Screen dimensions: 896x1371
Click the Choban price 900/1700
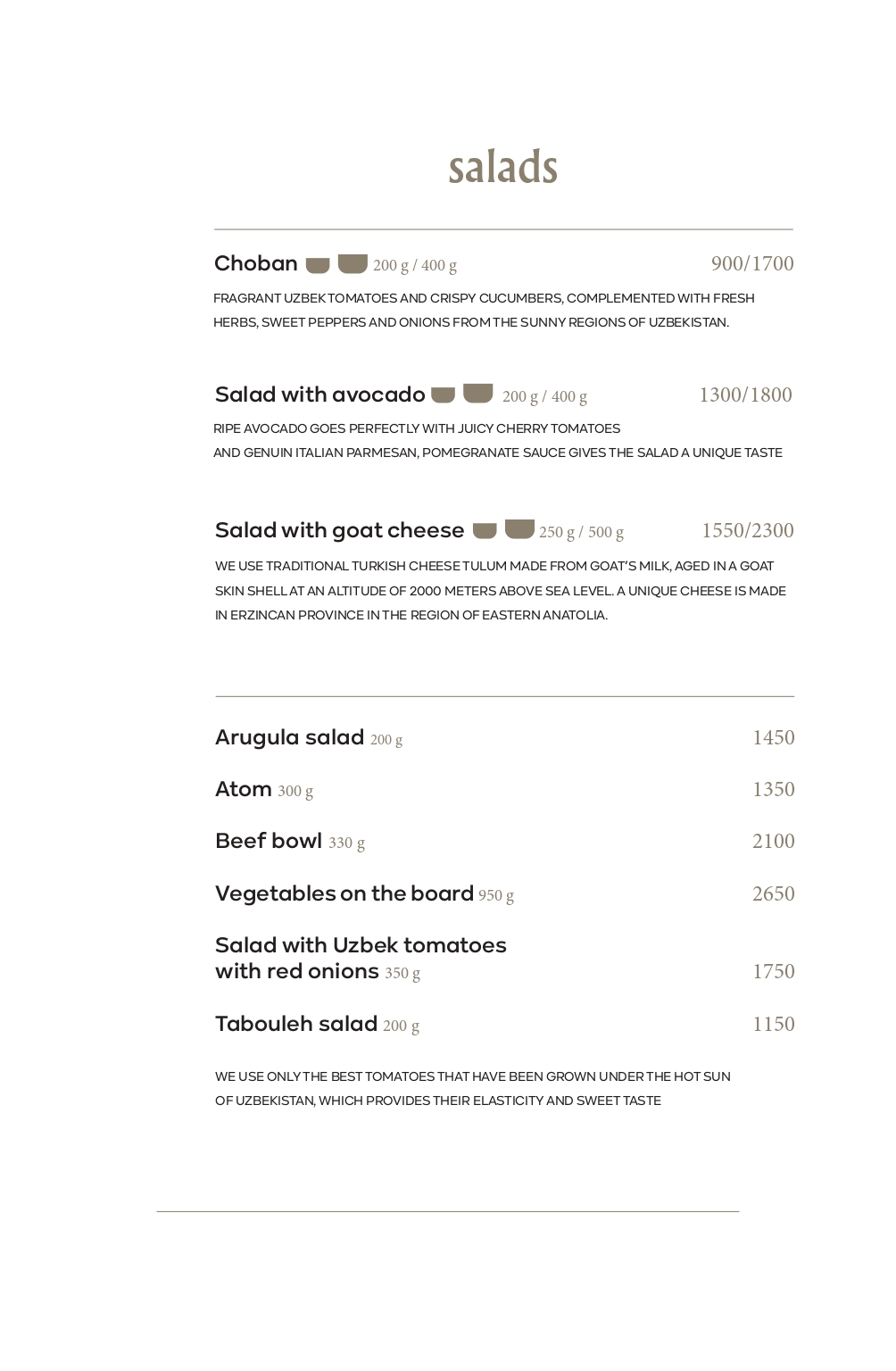(x=752, y=263)
